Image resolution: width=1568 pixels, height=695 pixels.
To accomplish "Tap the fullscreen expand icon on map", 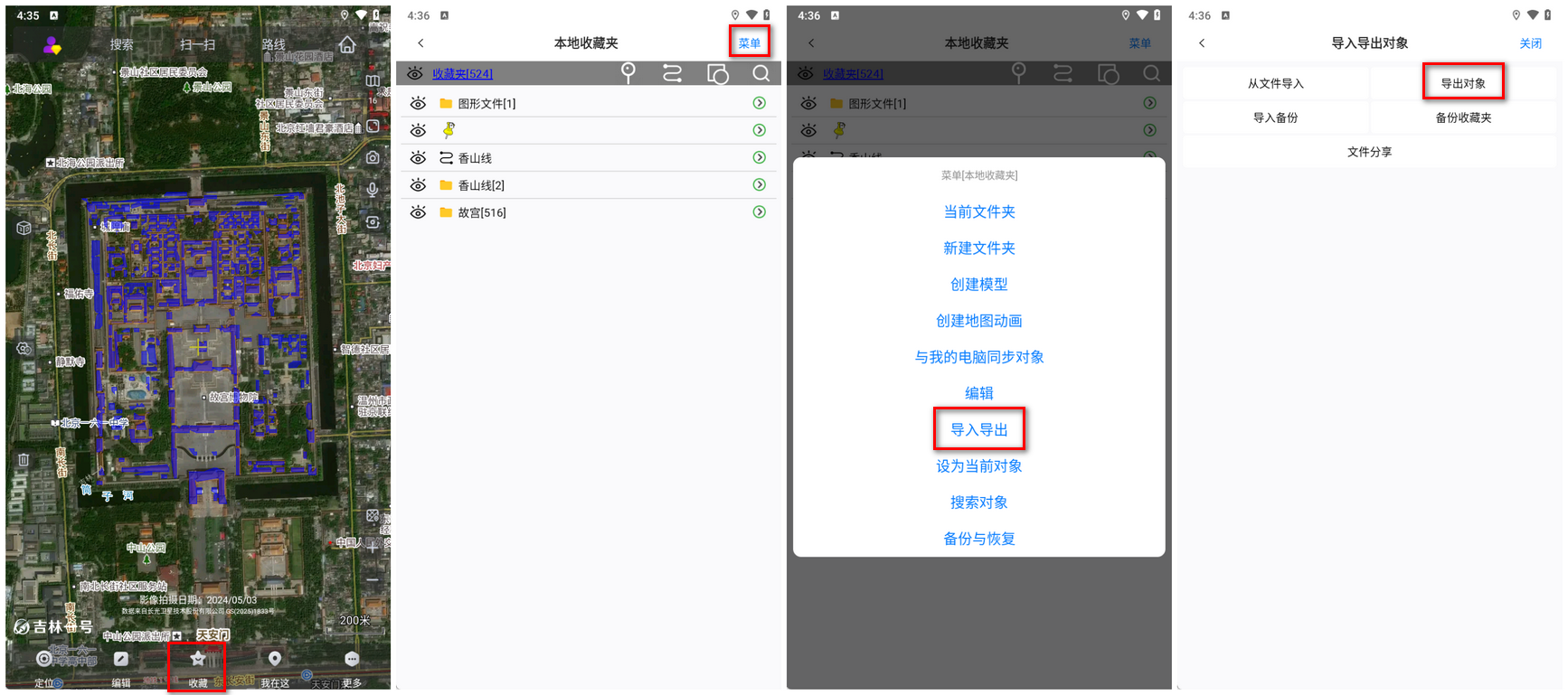I will pos(373,127).
